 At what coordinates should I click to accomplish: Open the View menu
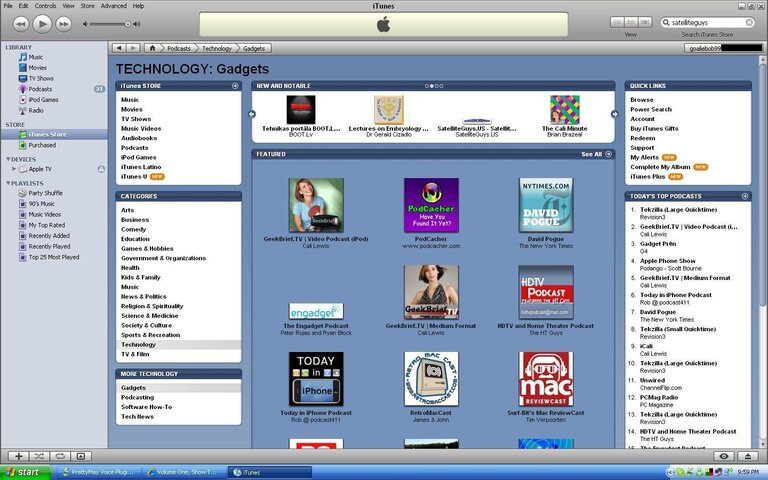(68, 6)
